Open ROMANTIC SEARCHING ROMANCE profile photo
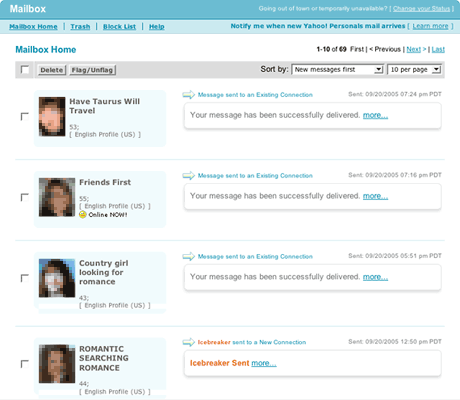The width and height of the screenshot is (460, 400). pos(57,364)
